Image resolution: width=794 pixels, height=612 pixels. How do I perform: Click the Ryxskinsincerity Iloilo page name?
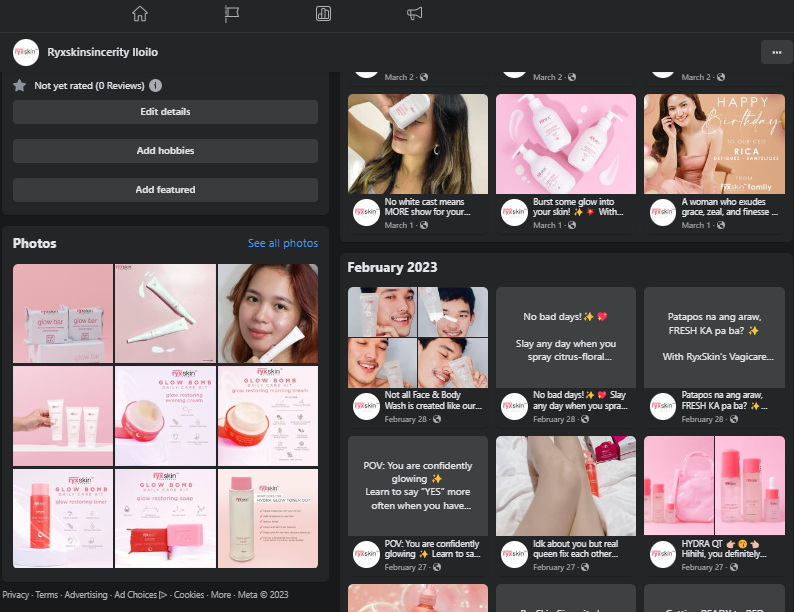click(x=103, y=52)
